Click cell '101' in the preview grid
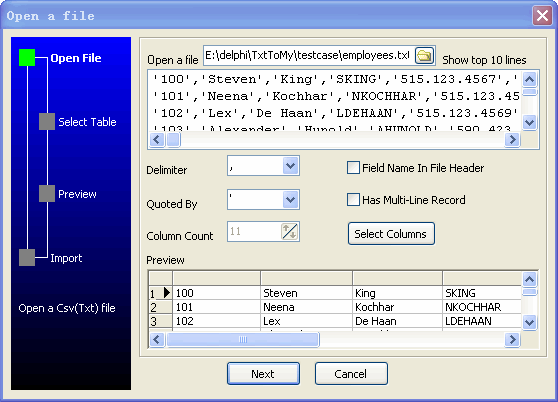558x402 pixels. pyautogui.click(x=216, y=307)
